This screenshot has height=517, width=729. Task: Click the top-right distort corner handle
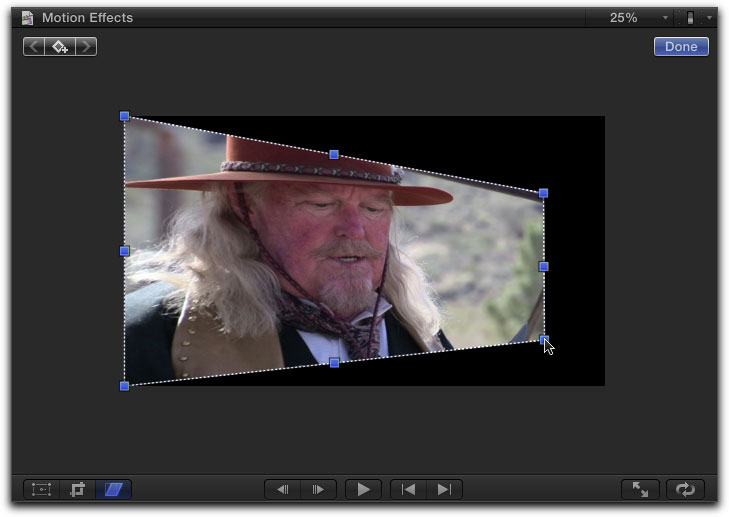pyautogui.click(x=543, y=192)
